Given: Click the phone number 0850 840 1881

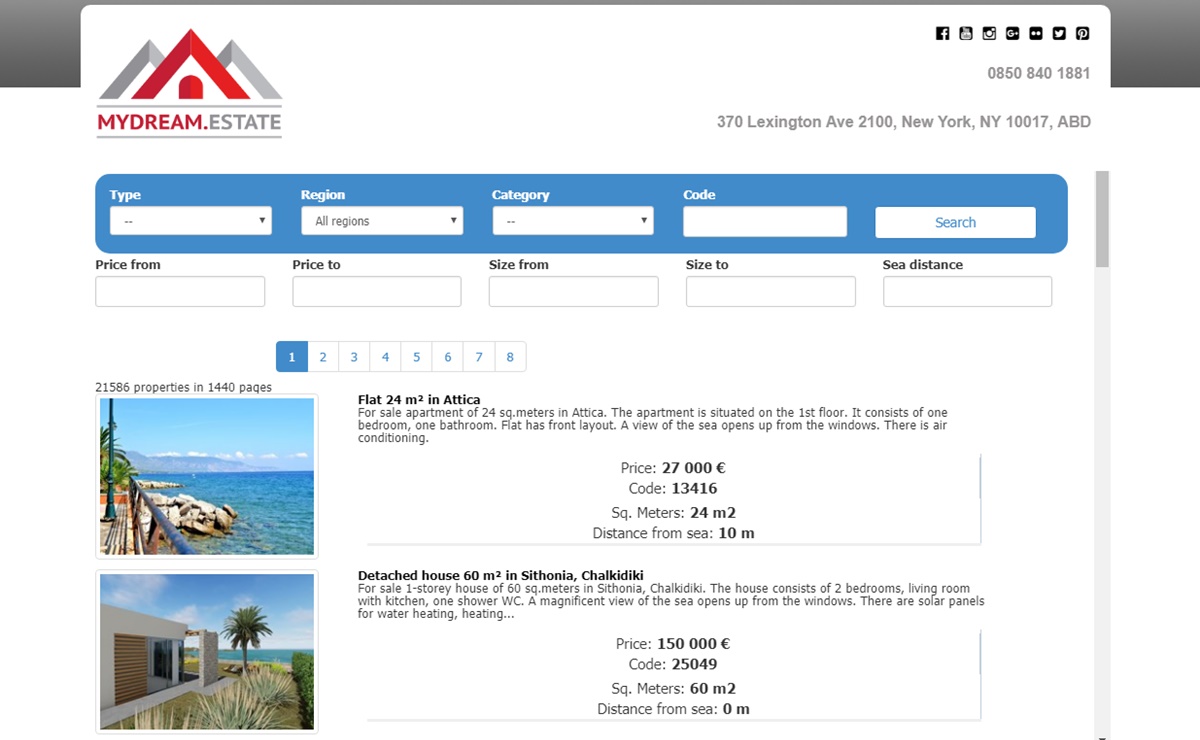Looking at the screenshot, I should point(1039,73).
